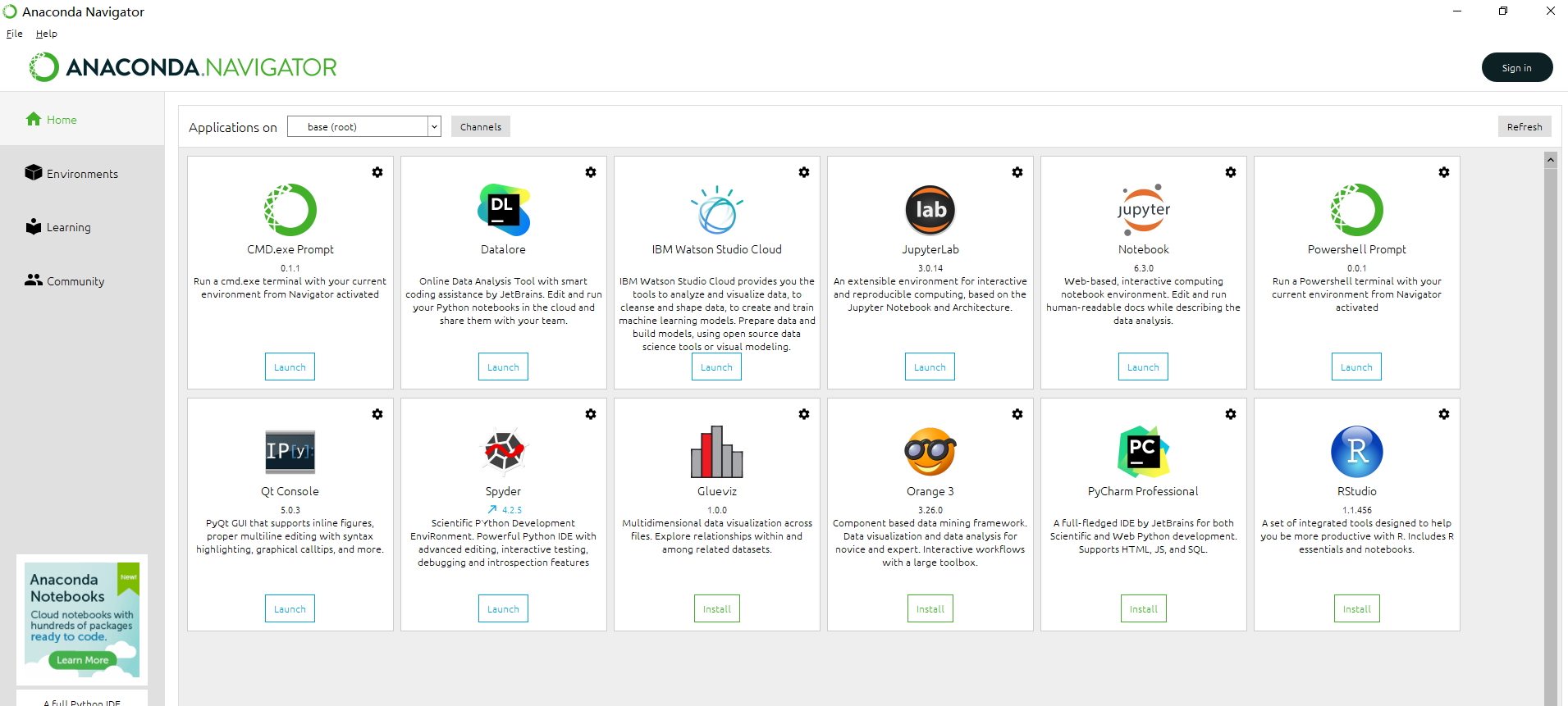Switch to the Learning tab
Screen dimensions: 1568x706
(82, 227)
